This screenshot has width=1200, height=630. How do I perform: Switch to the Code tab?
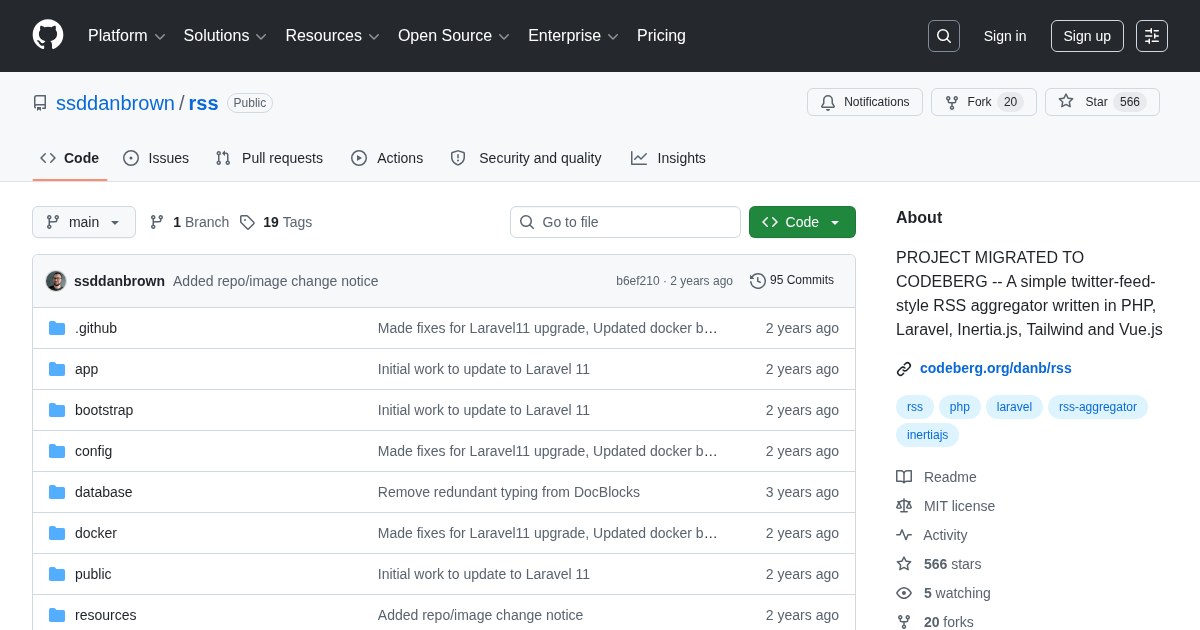coord(70,158)
